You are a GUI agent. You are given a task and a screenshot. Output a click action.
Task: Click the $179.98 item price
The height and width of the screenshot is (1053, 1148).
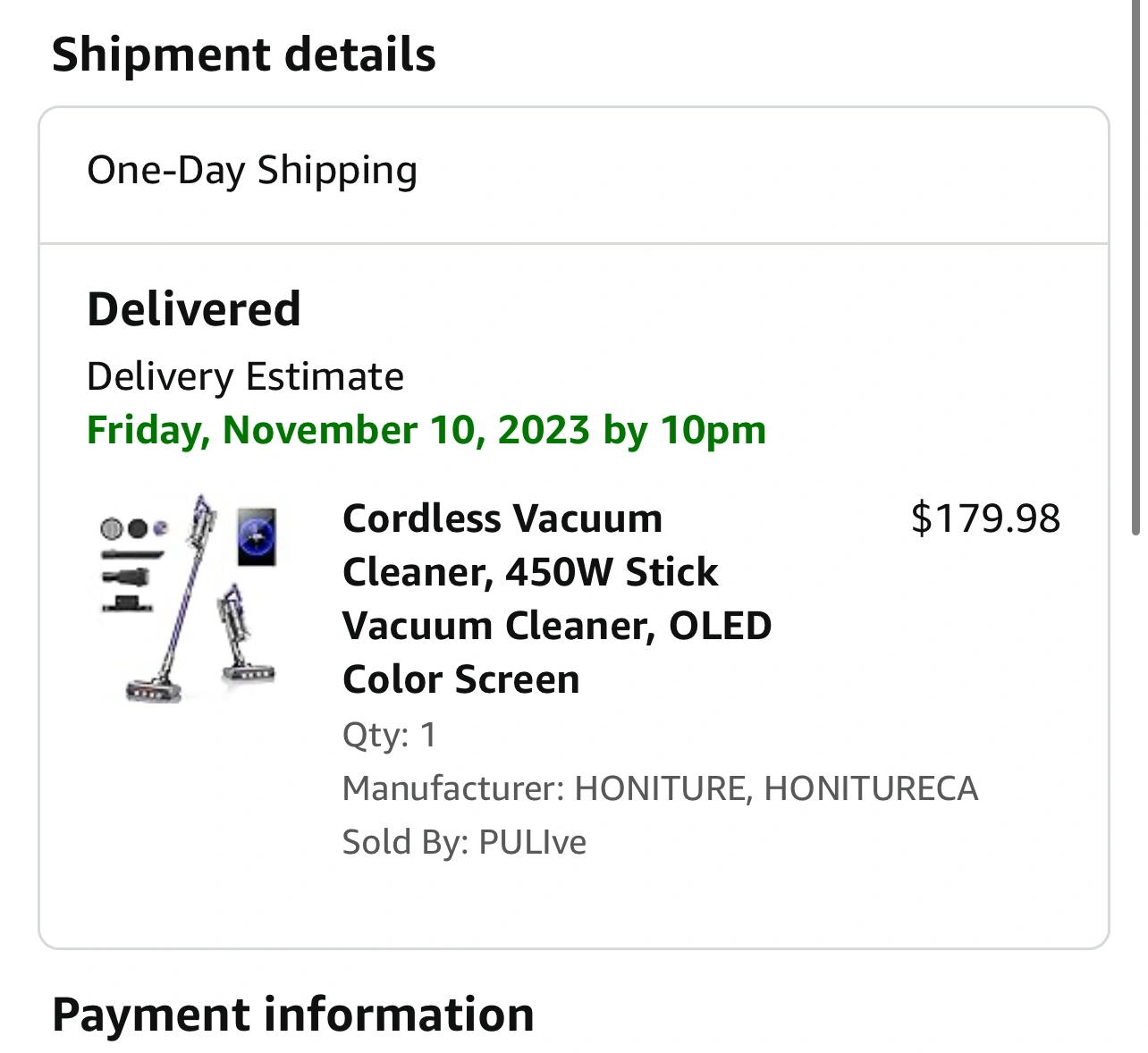point(985,518)
